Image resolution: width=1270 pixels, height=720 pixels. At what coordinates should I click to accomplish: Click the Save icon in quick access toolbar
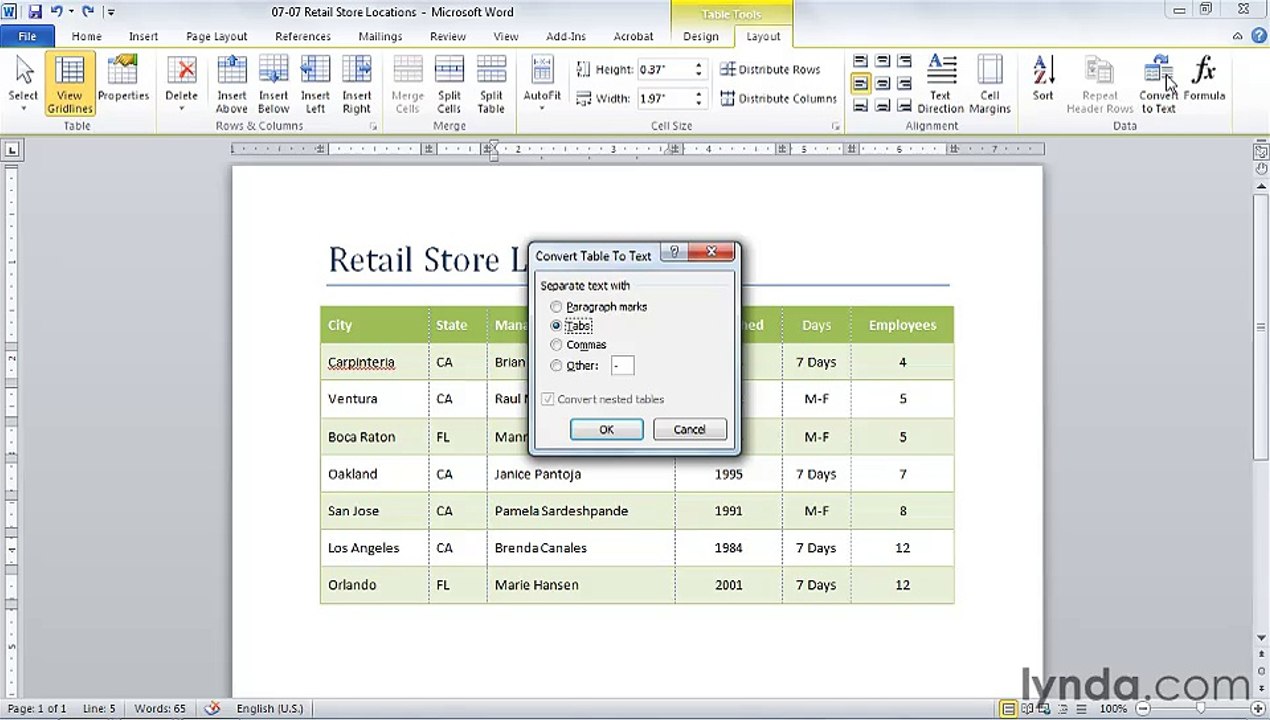click(36, 12)
